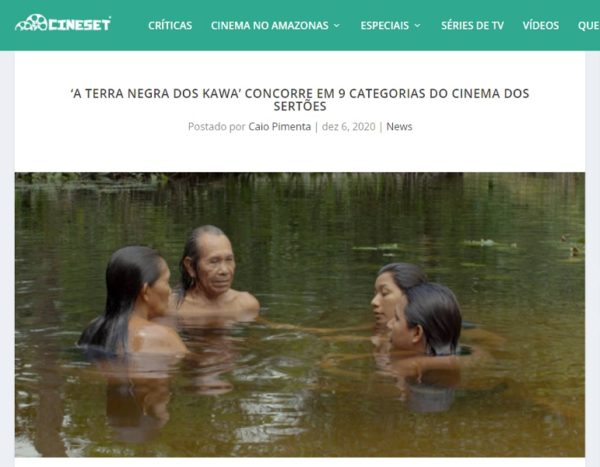The image size is (600, 467).
Task: Open author Caio Pimenta's page
Action: (x=279, y=127)
